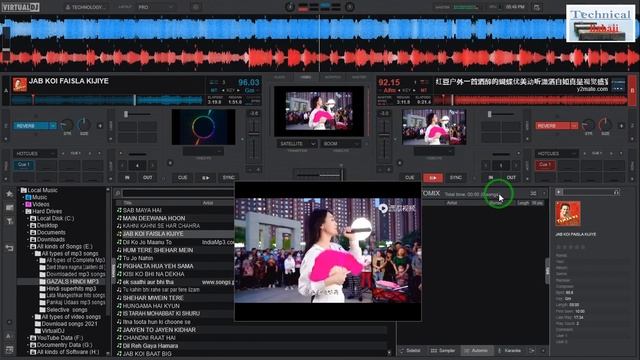
Task: Set left deck loop OUT point
Action: tap(147, 178)
